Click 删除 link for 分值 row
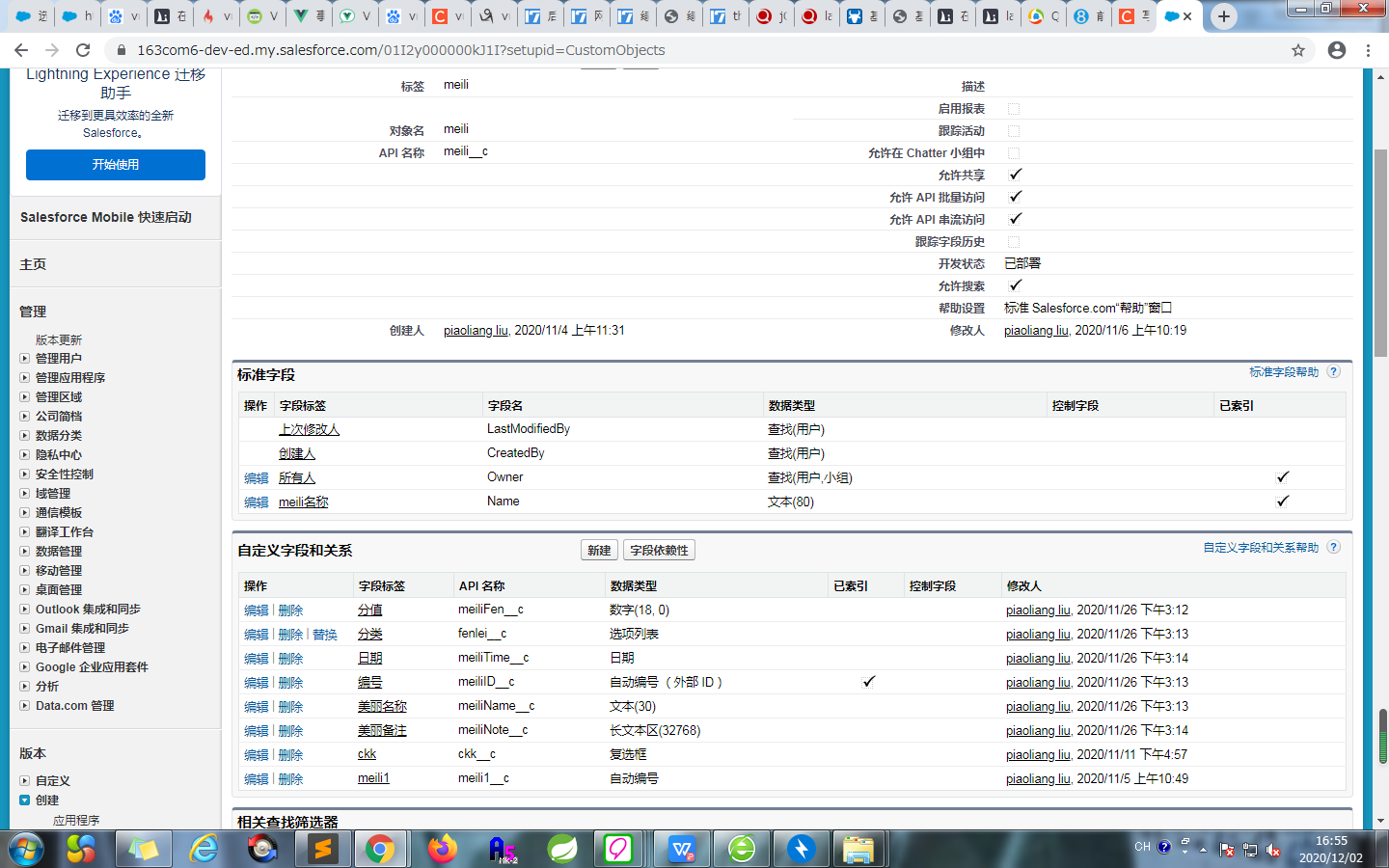 point(290,610)
